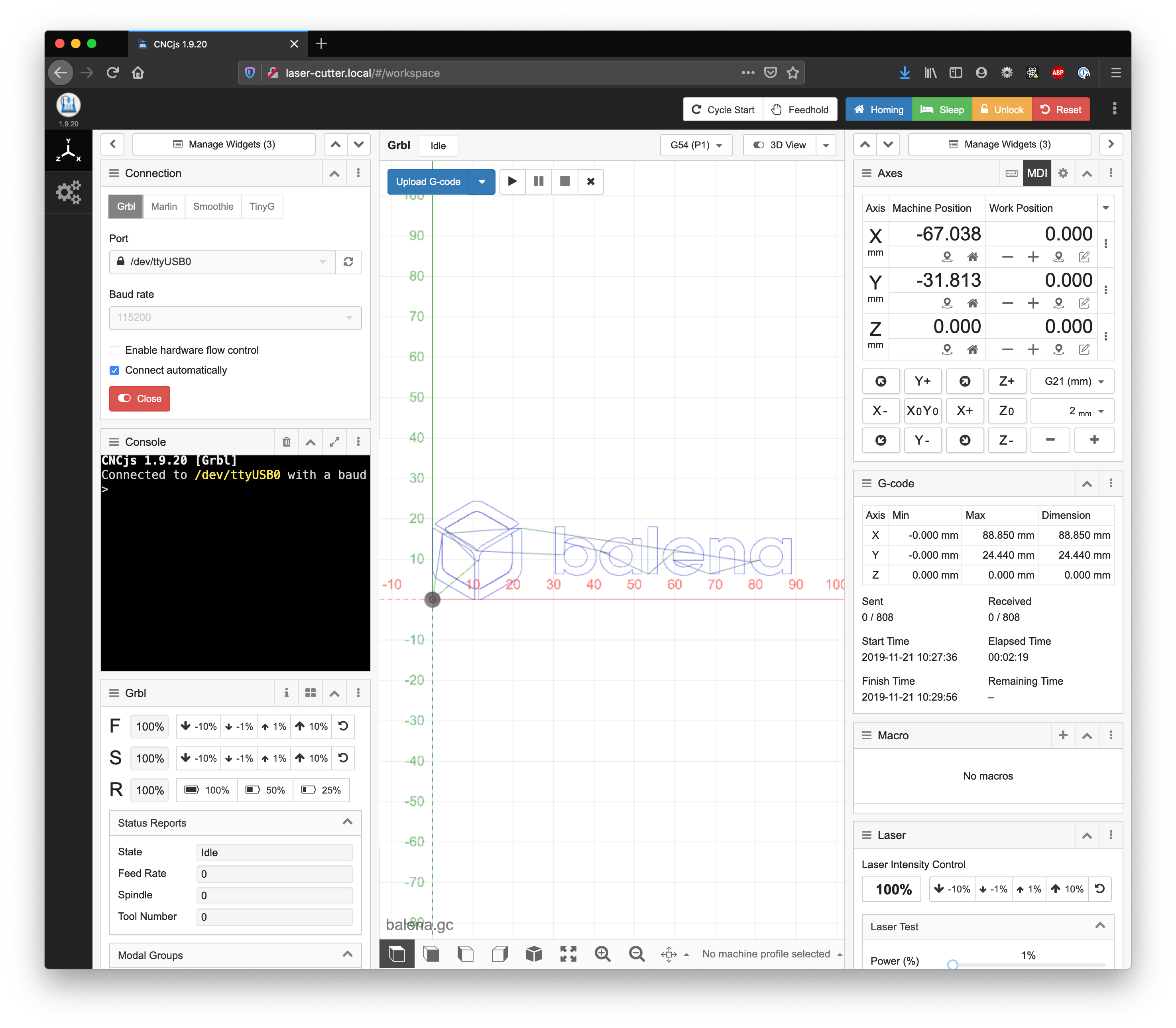Click the play button for G-code
This screenshot has height=1028, width=1176.
pos(512,181)
